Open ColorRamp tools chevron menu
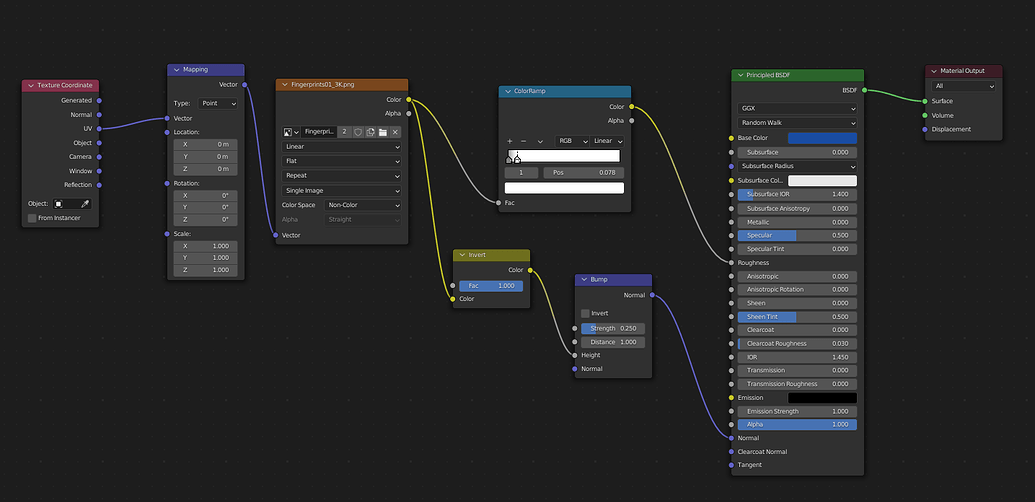This screenshot has width=1035, height=502. click(540, 141)
